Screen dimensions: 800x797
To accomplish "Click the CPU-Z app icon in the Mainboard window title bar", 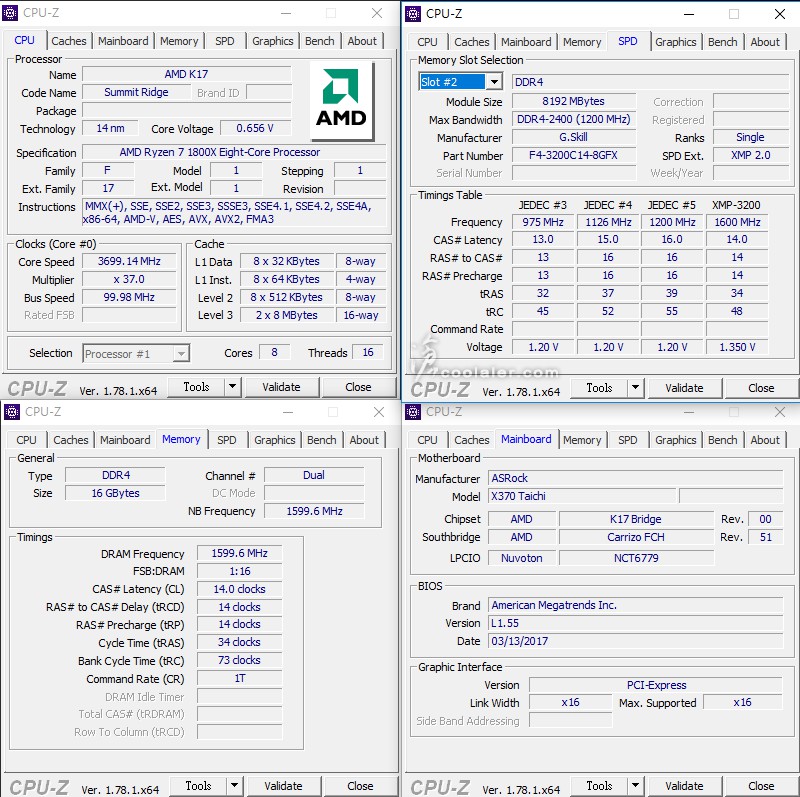I will pos(413,412).
